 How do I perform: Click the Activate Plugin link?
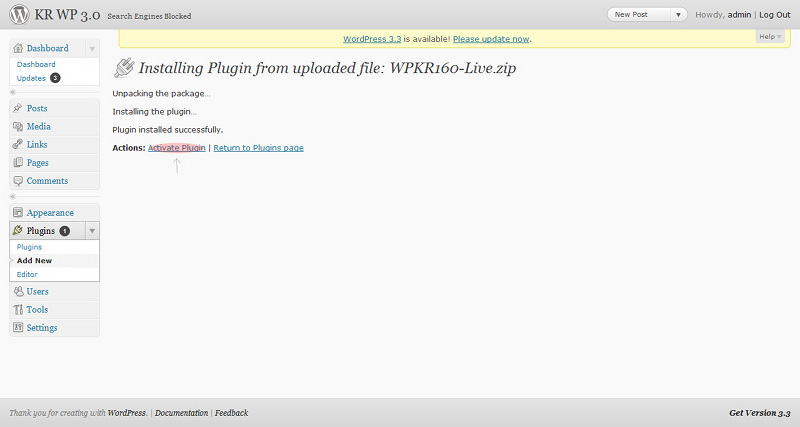177,148
